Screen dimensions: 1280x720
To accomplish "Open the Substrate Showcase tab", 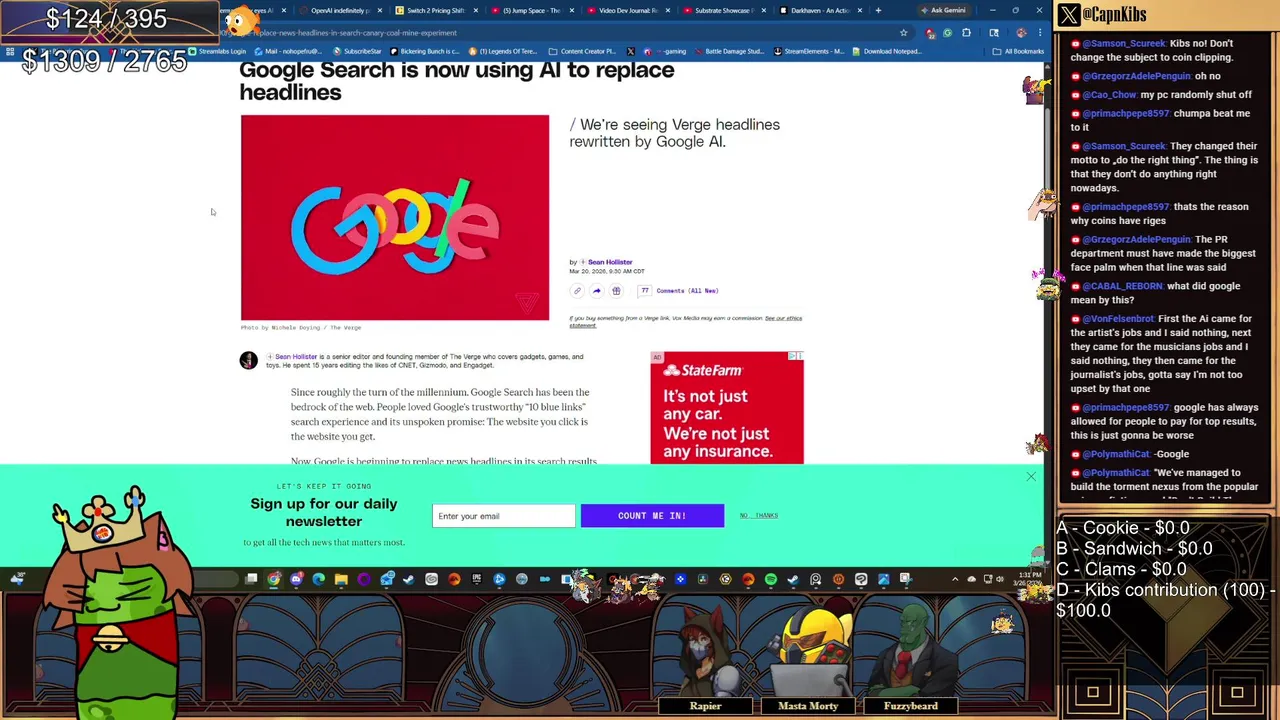I will tap(723, 11).
